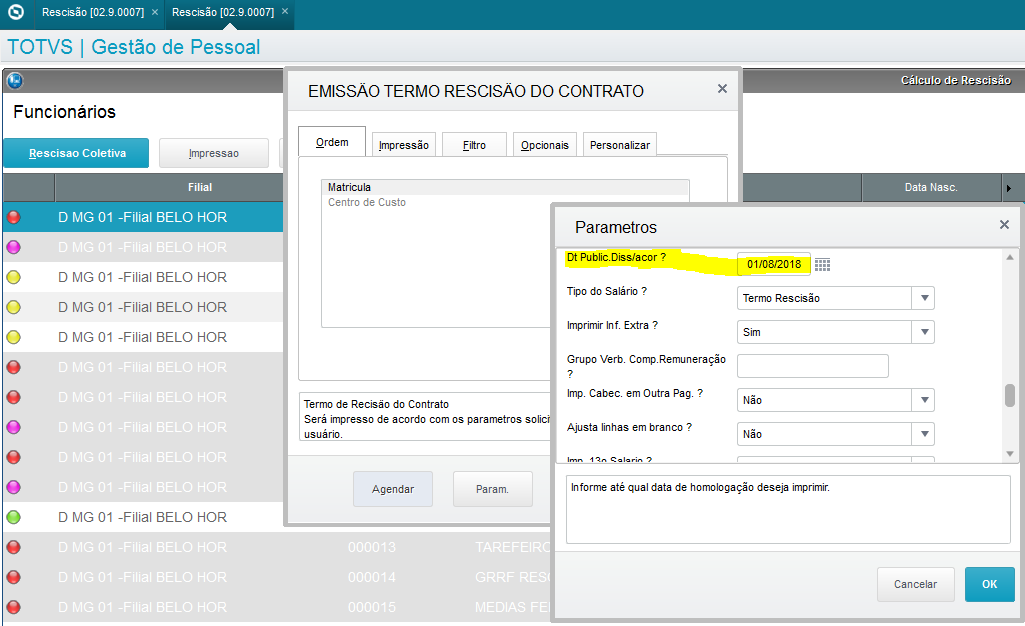Click the green status circle row
Screen dimensions: 1025x626
pos(144,517)
